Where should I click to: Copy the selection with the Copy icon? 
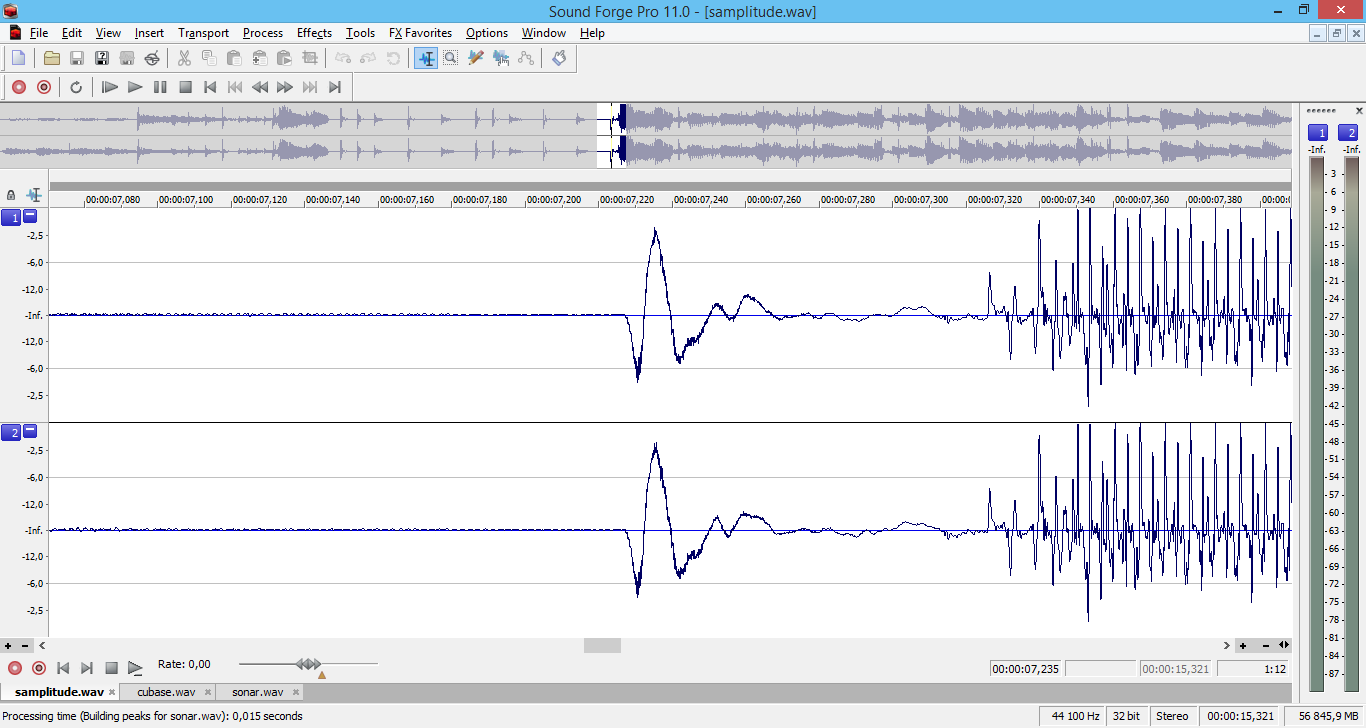(x=209, y=58)
